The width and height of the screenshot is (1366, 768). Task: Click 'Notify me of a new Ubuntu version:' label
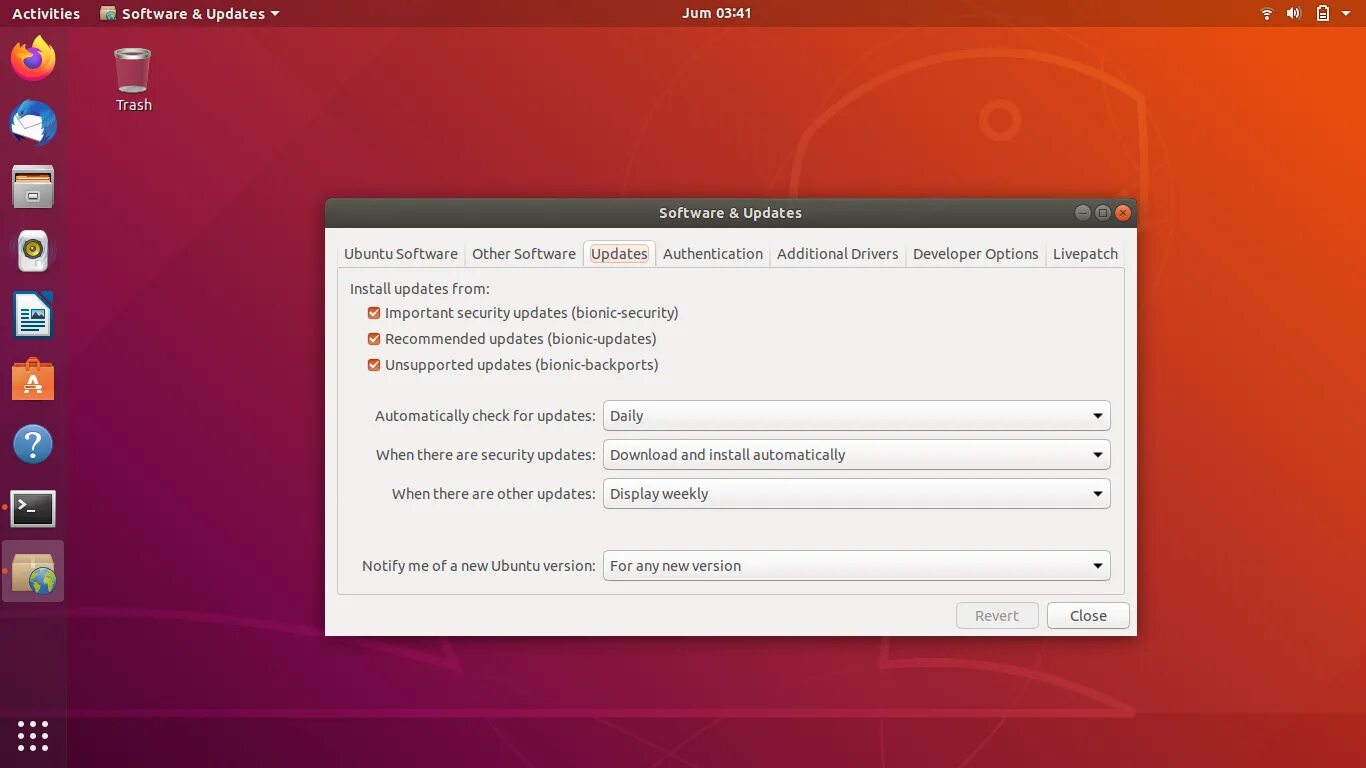pos(479,566)
